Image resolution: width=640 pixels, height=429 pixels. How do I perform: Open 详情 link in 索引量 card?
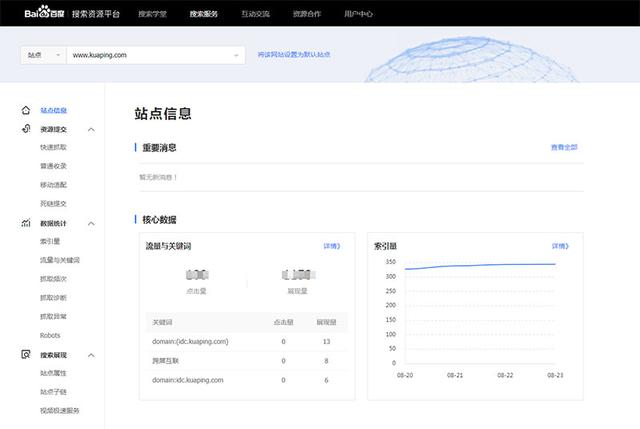click(x=560, y=246)
